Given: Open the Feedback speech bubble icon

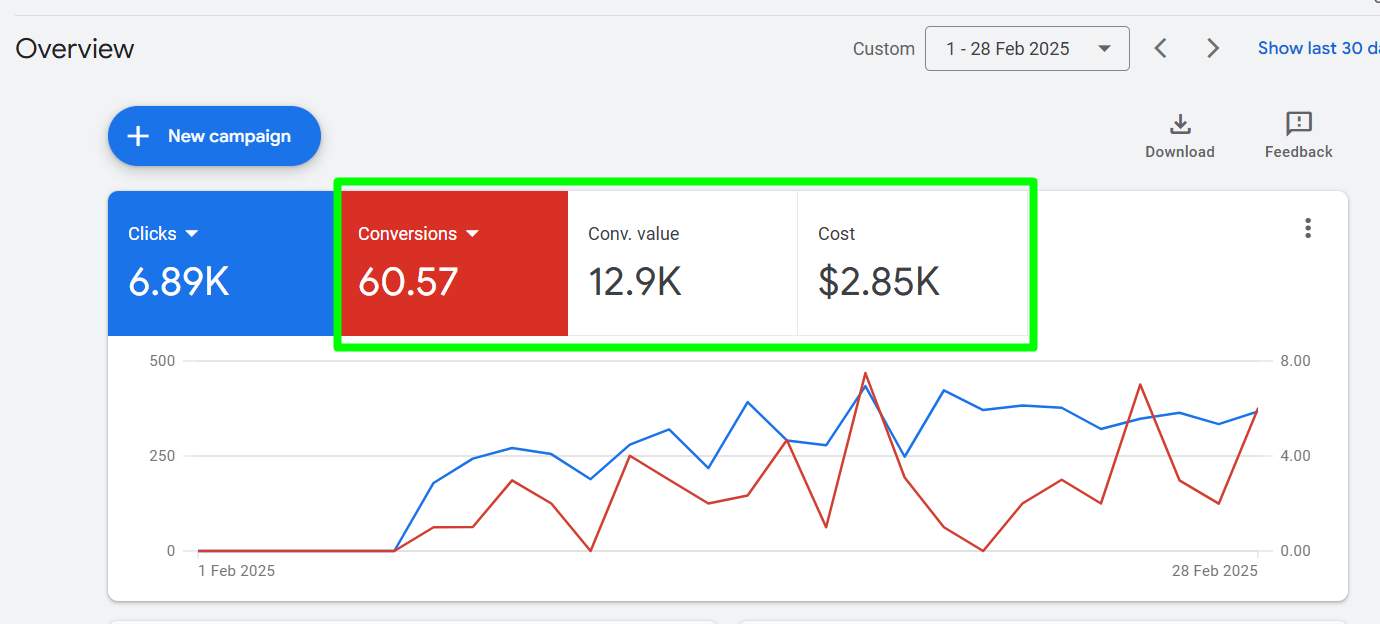Looking at the screenshot, I should tap(1298, 124).
